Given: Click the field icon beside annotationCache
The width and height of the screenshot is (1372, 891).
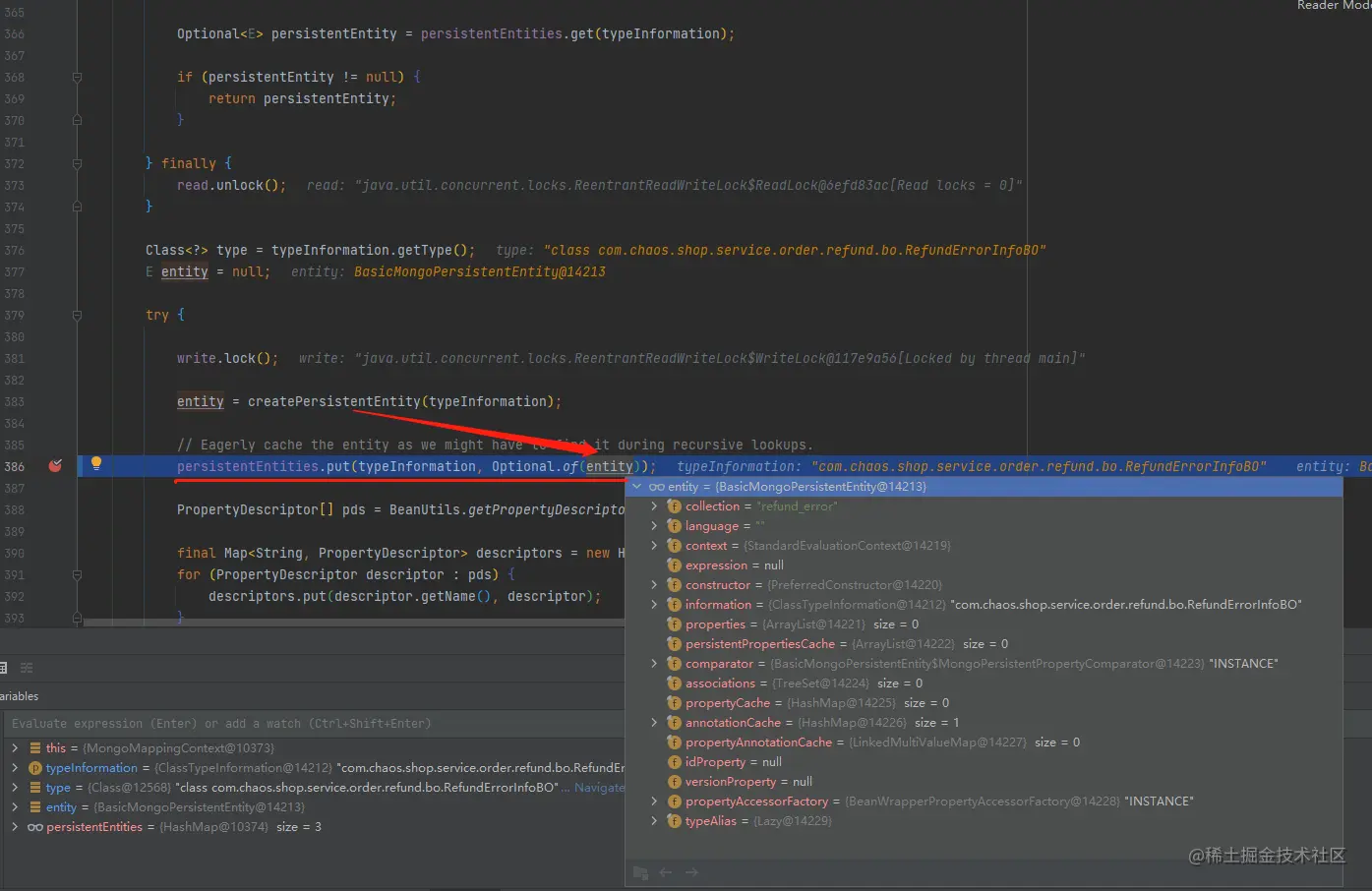Looking at the screenshot, I should (674, 722).
